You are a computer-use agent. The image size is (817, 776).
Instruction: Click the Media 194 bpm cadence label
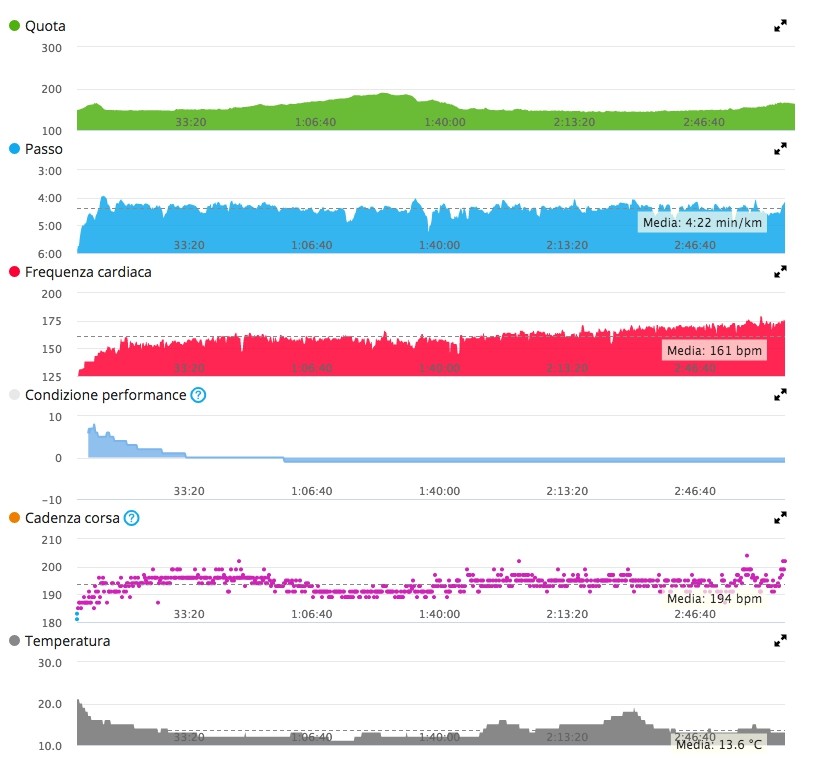pos(714,598)
